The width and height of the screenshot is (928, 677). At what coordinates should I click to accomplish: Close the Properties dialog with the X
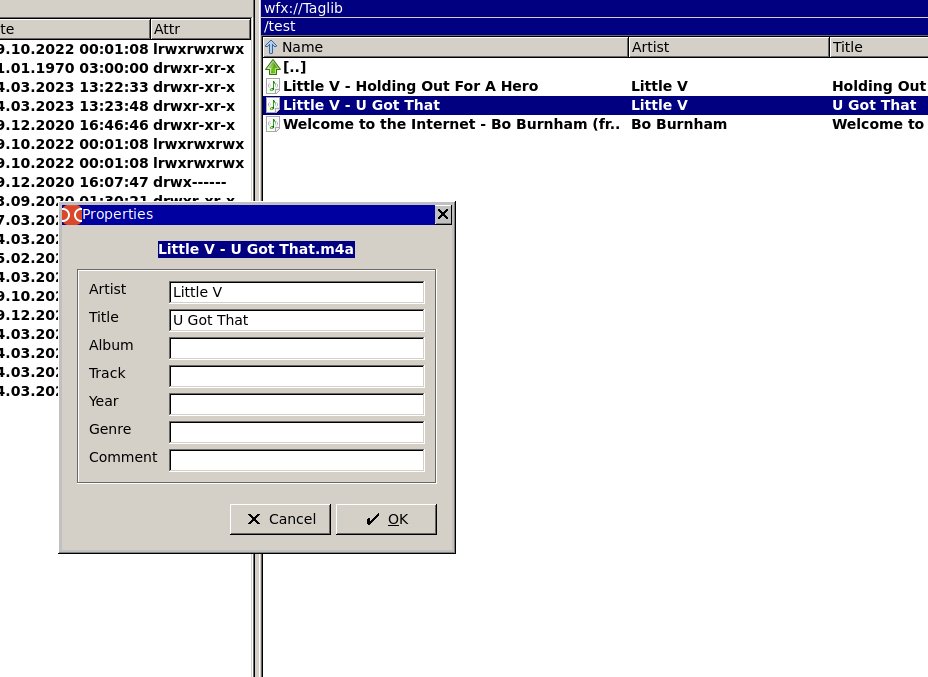443,214
